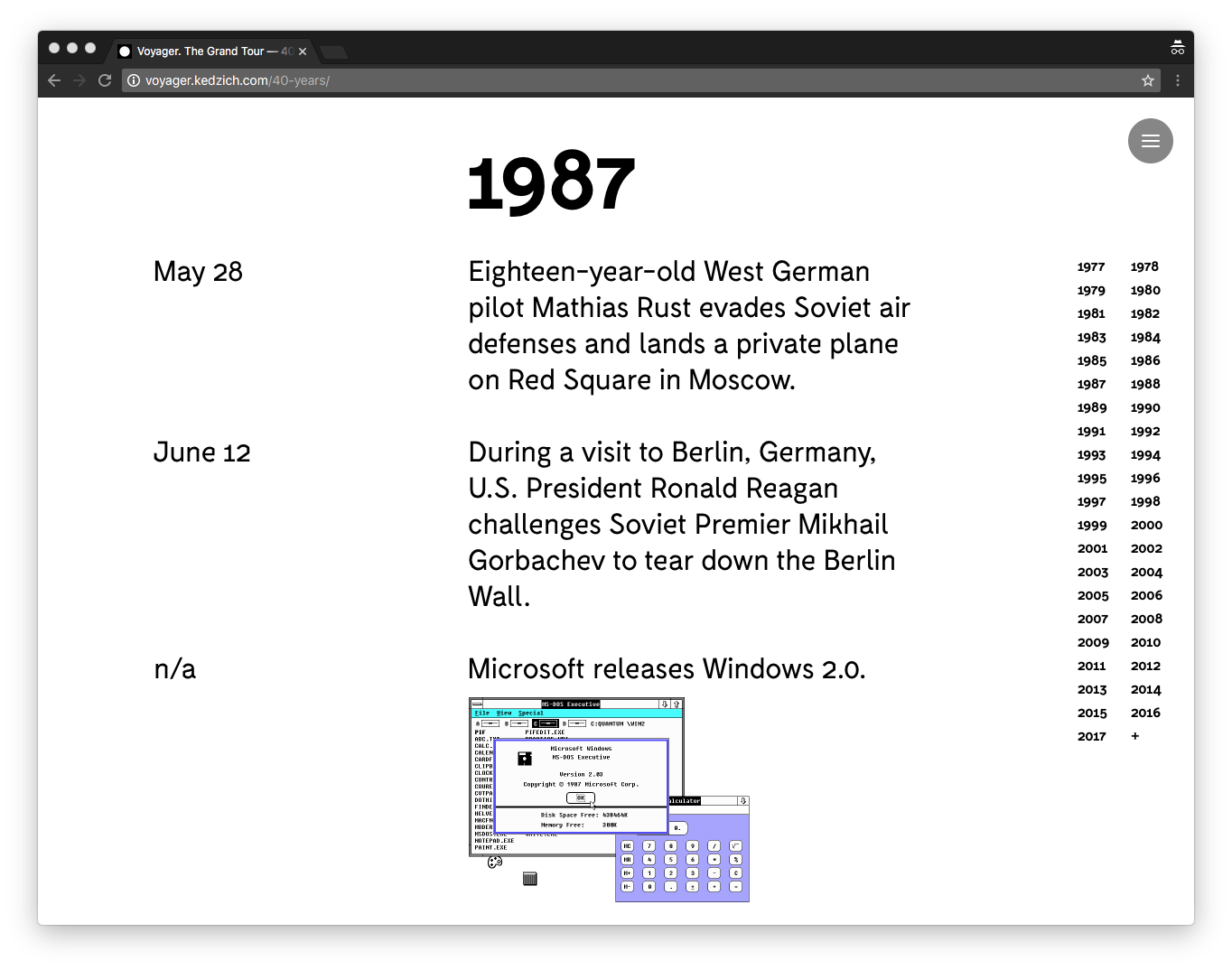Click the site information icon
This screenshot has height=970, width=1232.
click(134, 80)
